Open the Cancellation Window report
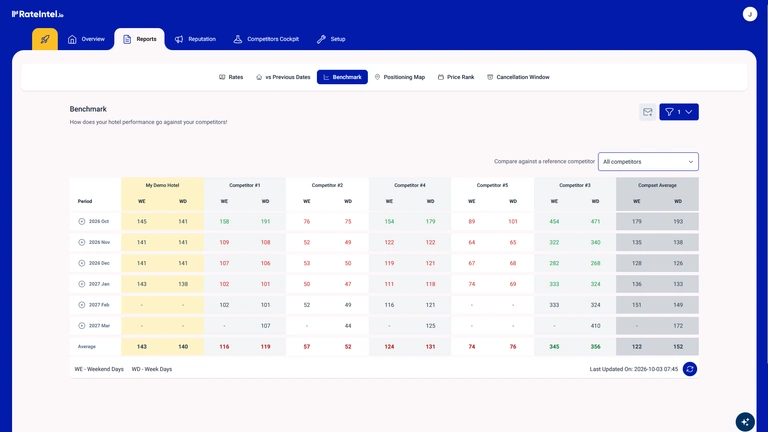This screenshot has width=768, height=432. [518, 77]
